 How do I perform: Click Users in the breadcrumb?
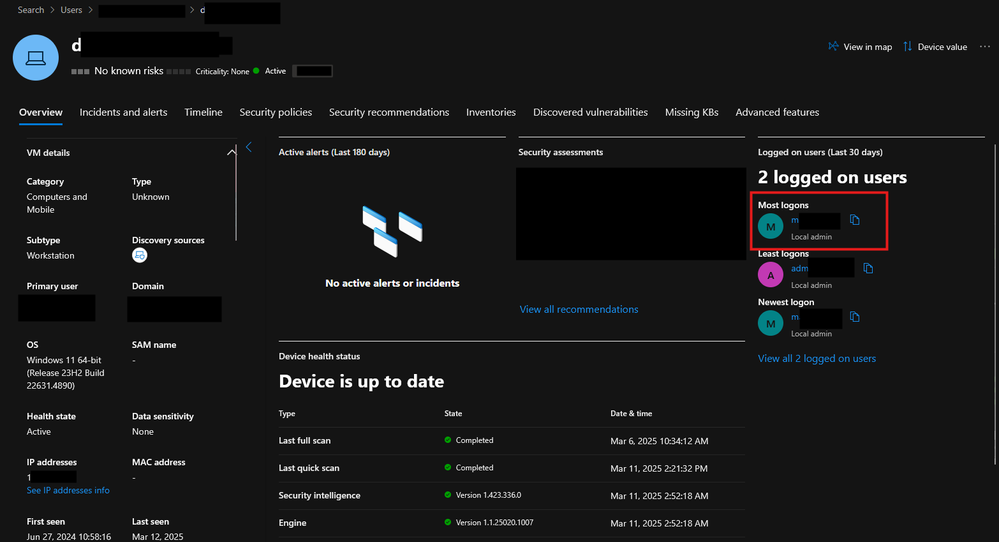point(71,10)
